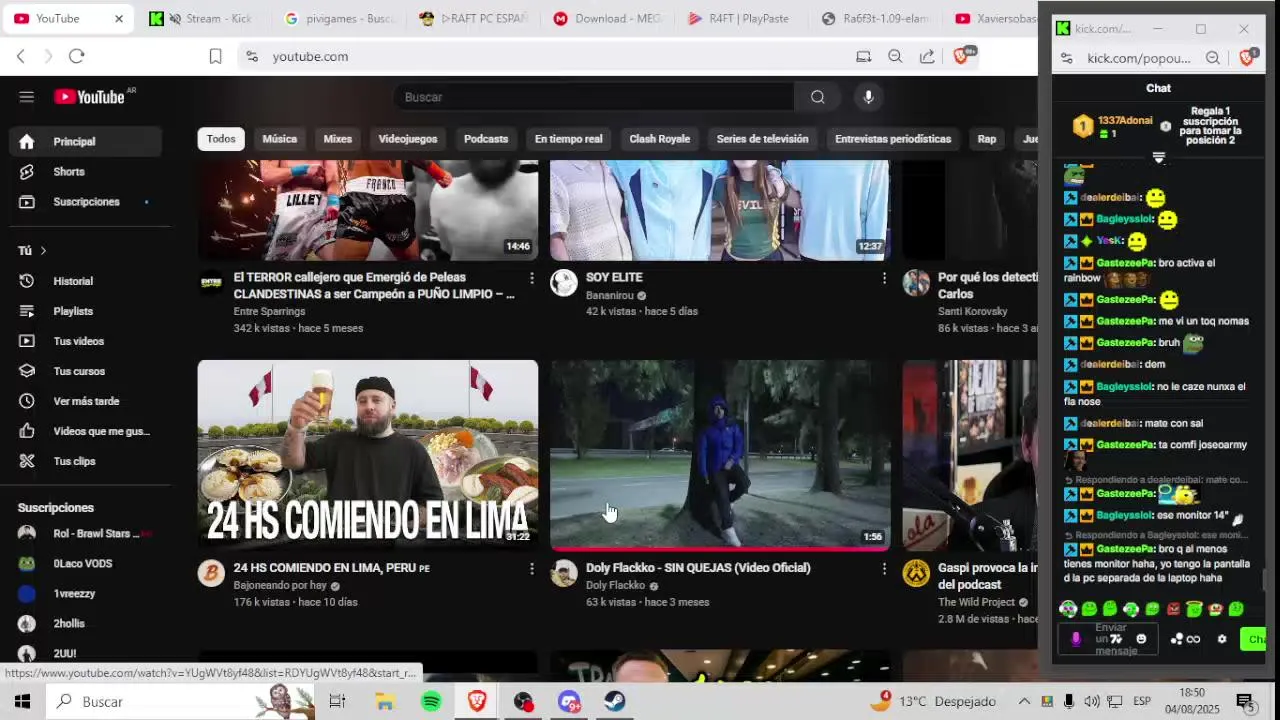Open site settings icon beside youtube.com
Image resolution: width=1280 pixels, height=720 pixels.
click(x=252, y=57)
